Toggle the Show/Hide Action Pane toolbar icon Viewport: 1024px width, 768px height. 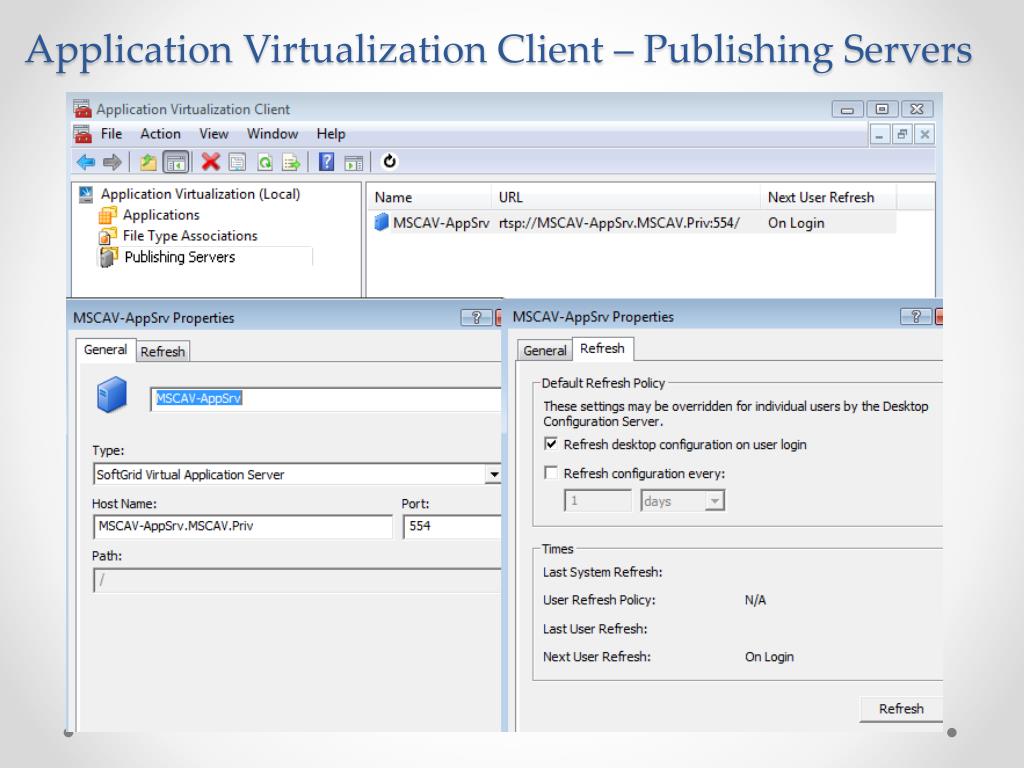click(353, 162)
